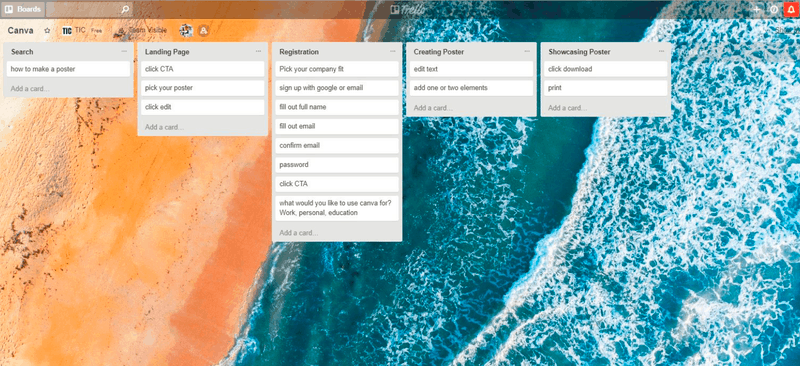800x366 pixels.
Task: Open the 'confirm email' card
Action: (x=337, y=145)
